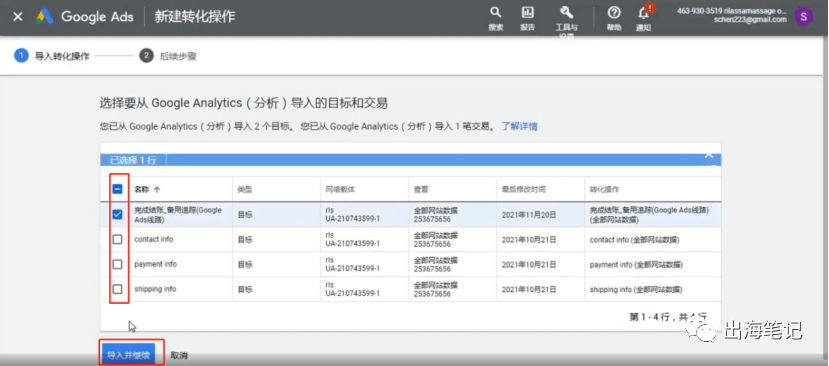829x366 pixels.
Task: Click 'payment info (全部网站数据)' cell
Action: [x=636, y=264]
